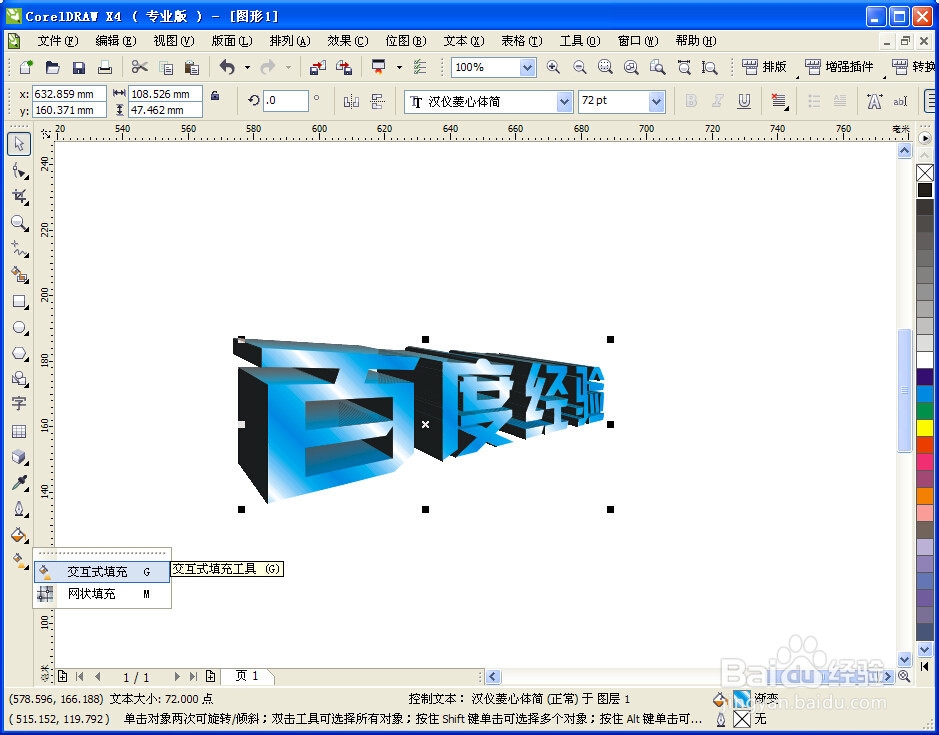Pick the black color swatch
This screenshot has height=735, width=939.
click(x=925, y=190)
